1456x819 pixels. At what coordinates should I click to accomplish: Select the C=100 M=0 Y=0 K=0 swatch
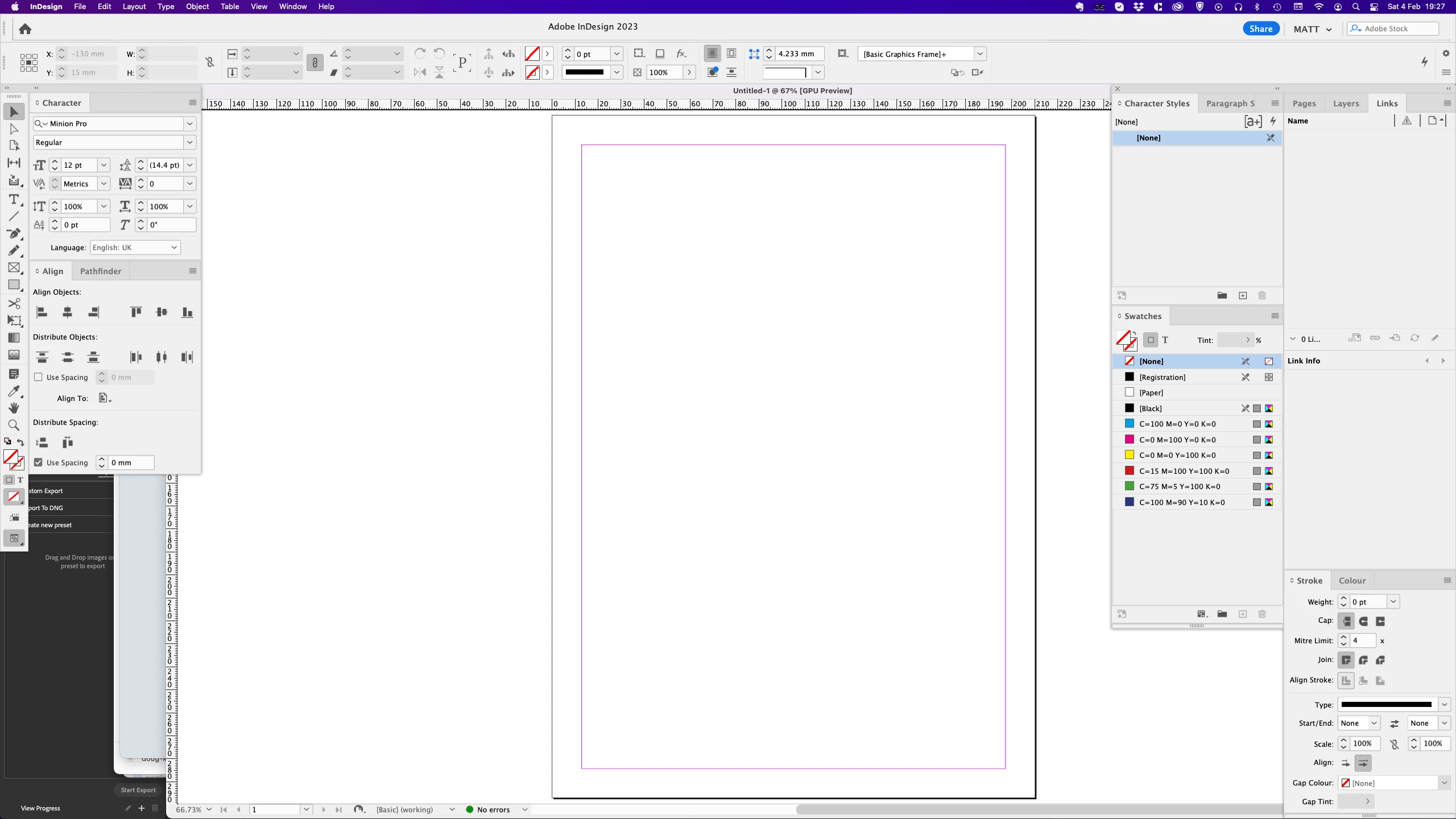[1177, 424]
